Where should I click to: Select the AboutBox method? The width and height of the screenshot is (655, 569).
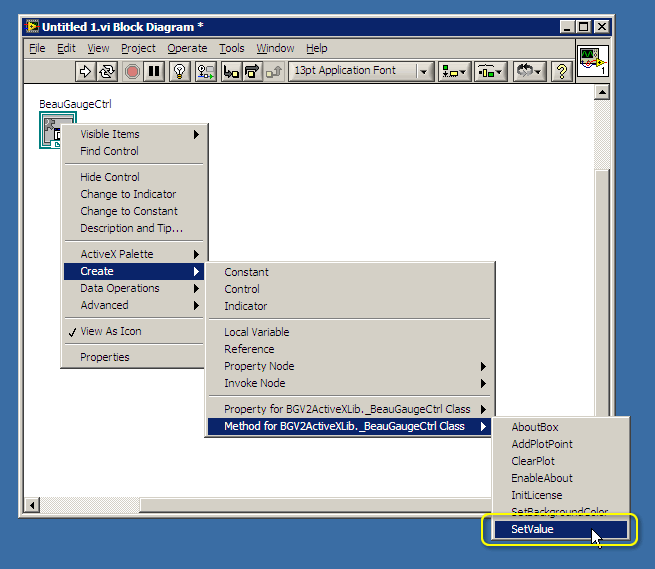(561, 427)
